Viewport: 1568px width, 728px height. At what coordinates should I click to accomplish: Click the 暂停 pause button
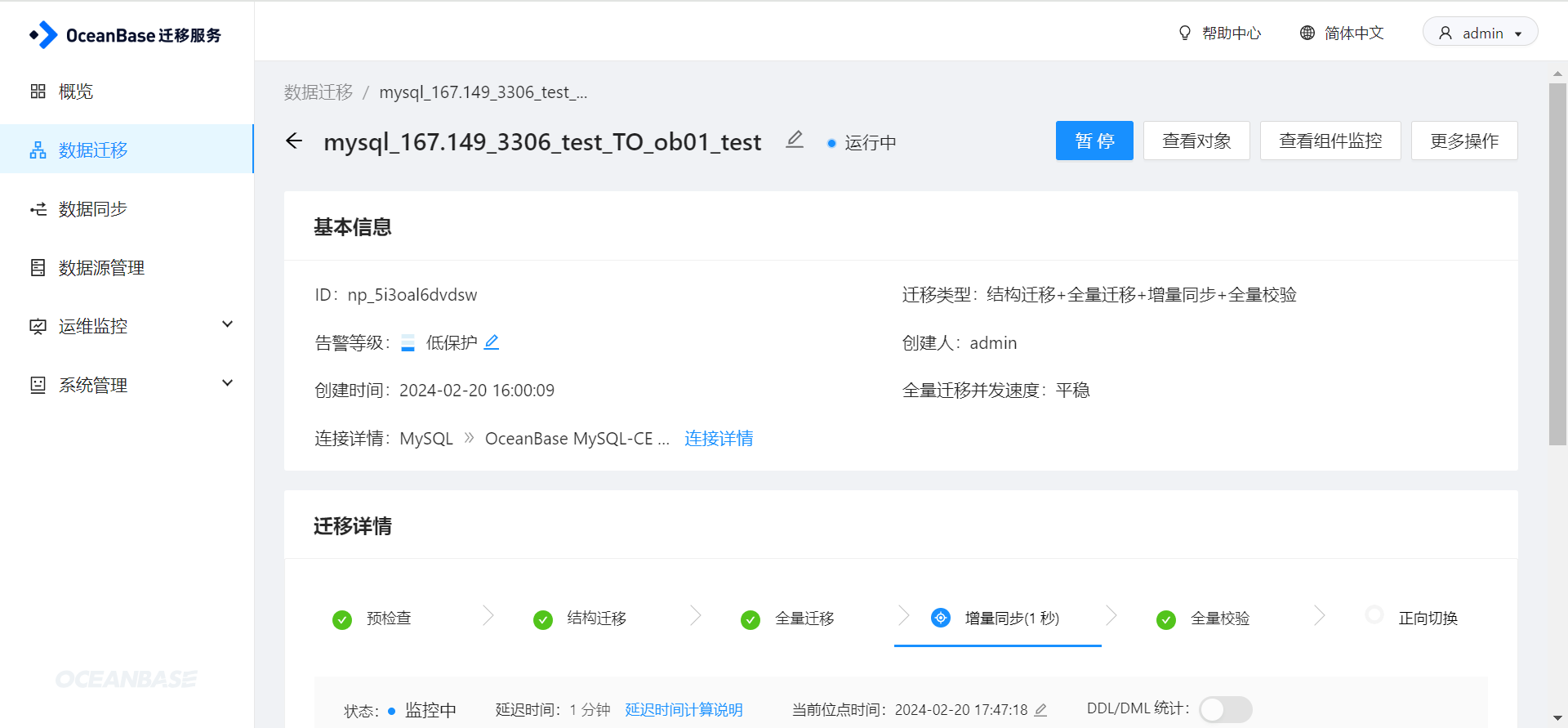pyautogui.click(x=1094, y=141)
